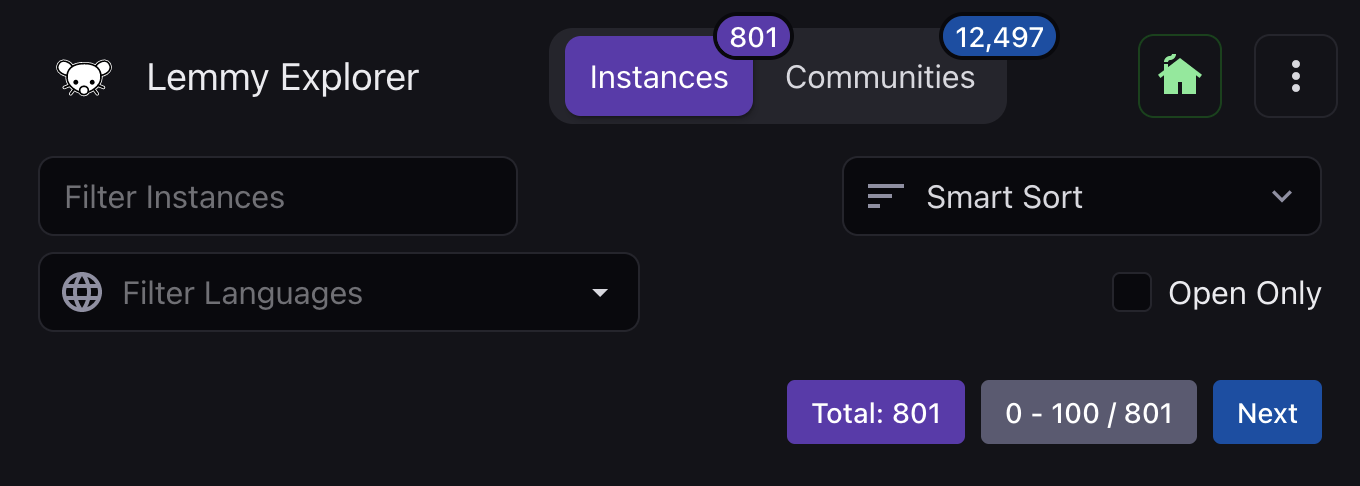The image size is (1360, 486).
Task: Click the sort lines icon beside Smart Sort
Action: [886, 197]
